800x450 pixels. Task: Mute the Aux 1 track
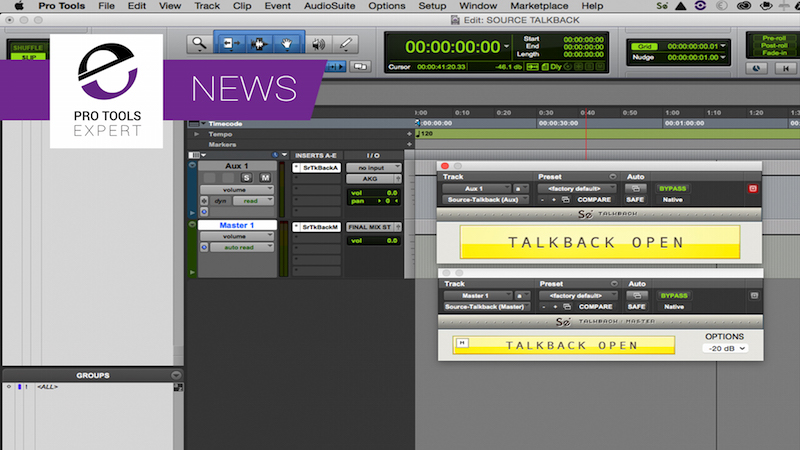click(x=265, y=178)
